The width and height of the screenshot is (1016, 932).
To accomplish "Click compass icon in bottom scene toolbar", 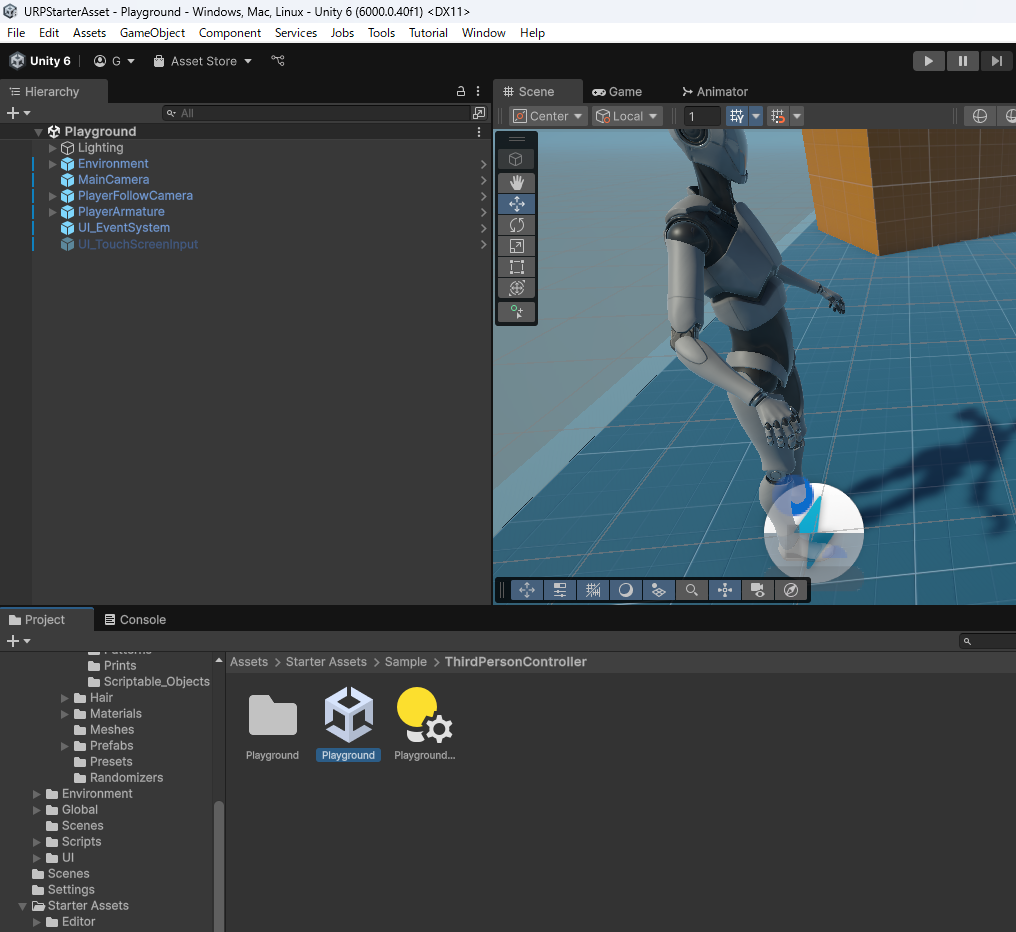I will pyautogui.click(x=791, y=590).
